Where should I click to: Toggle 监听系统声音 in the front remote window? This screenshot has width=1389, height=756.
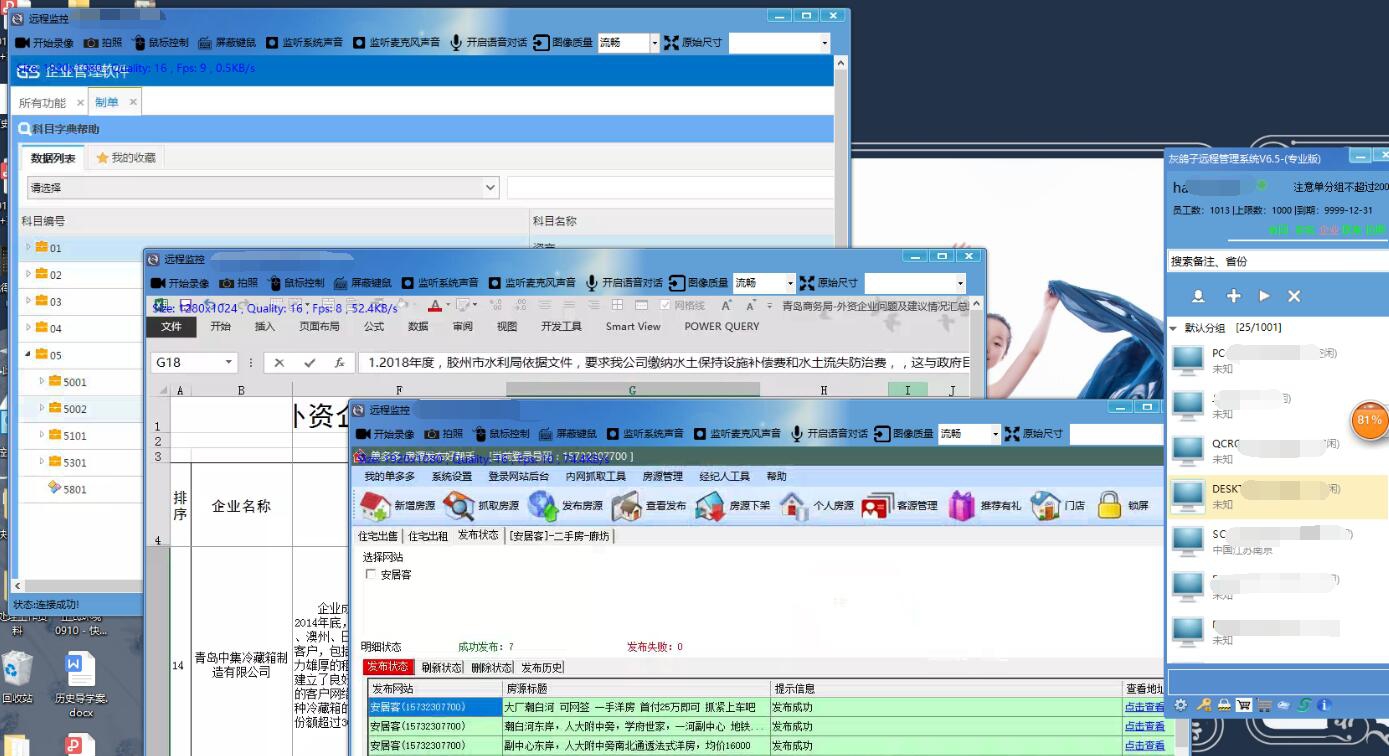point(647,434)
